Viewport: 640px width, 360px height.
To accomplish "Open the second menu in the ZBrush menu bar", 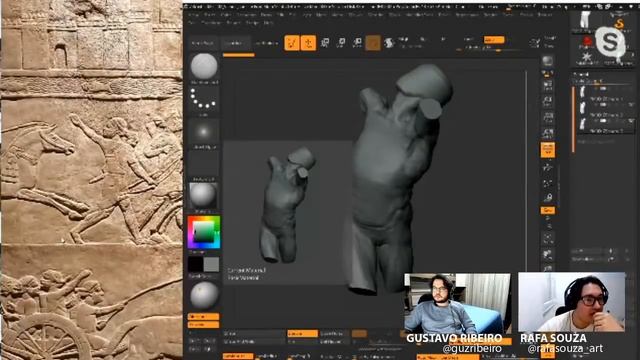I will (209, 15).
